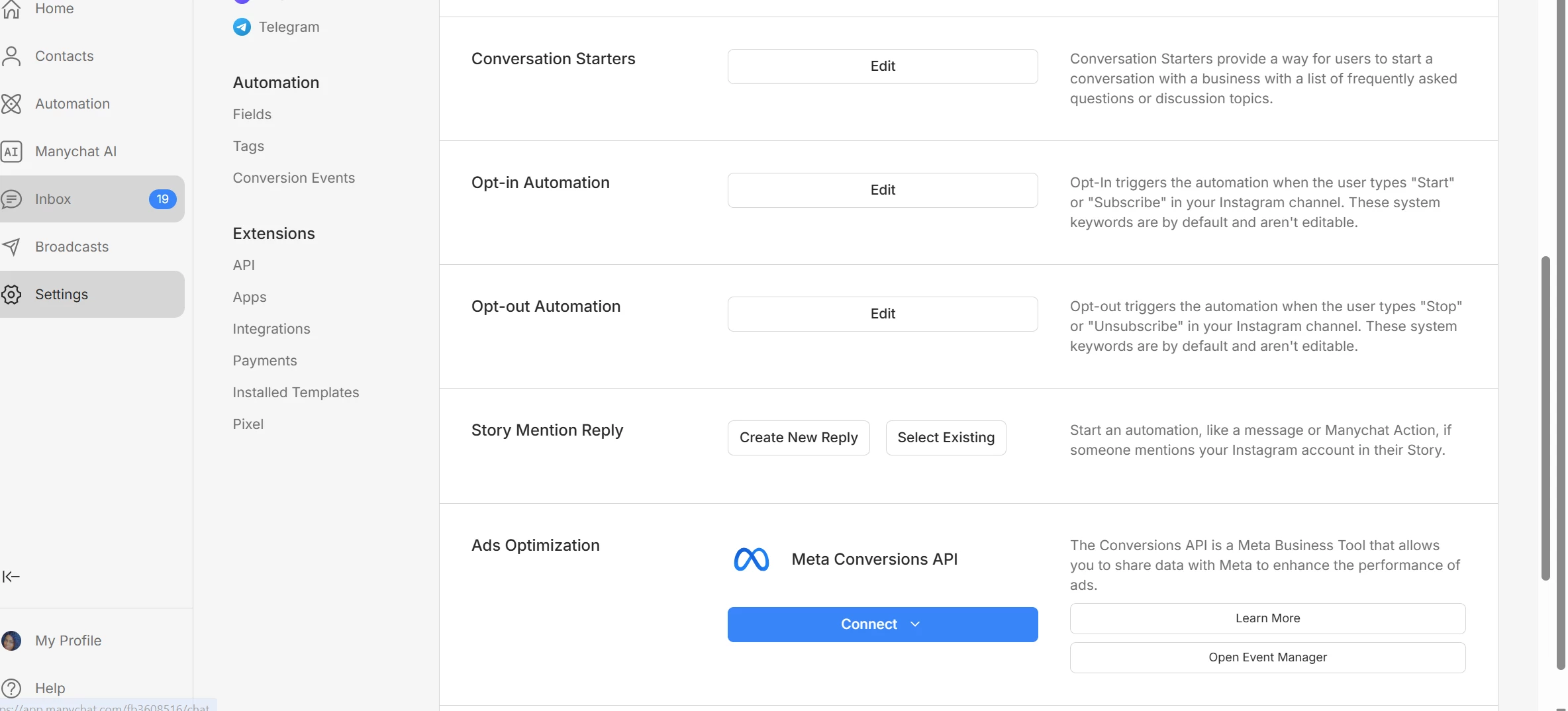1568x711 pixels.
Task: Click the Broadcasts paper plane icon
Action: pos(12,247)
